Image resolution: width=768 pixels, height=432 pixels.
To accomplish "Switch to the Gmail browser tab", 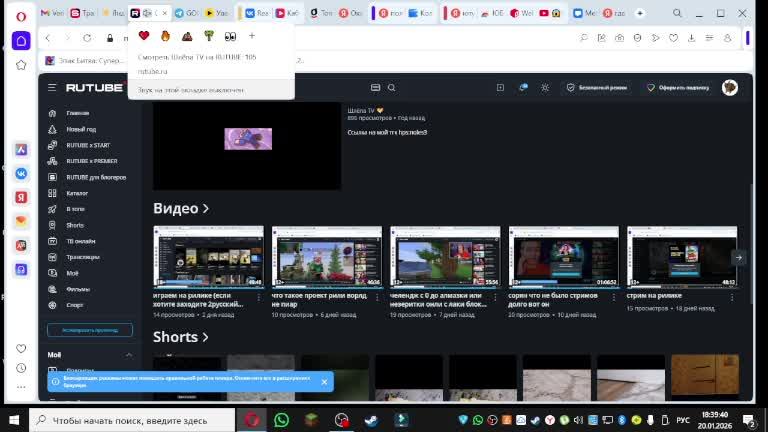I will pos(52,13).
